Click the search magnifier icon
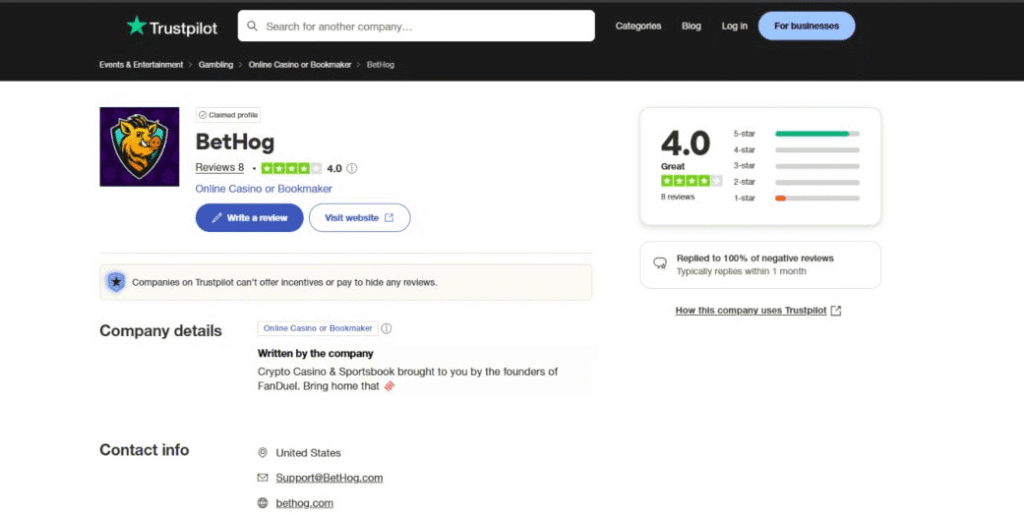This screenshot has height=515, width=1024. click(x=252, y=26)
